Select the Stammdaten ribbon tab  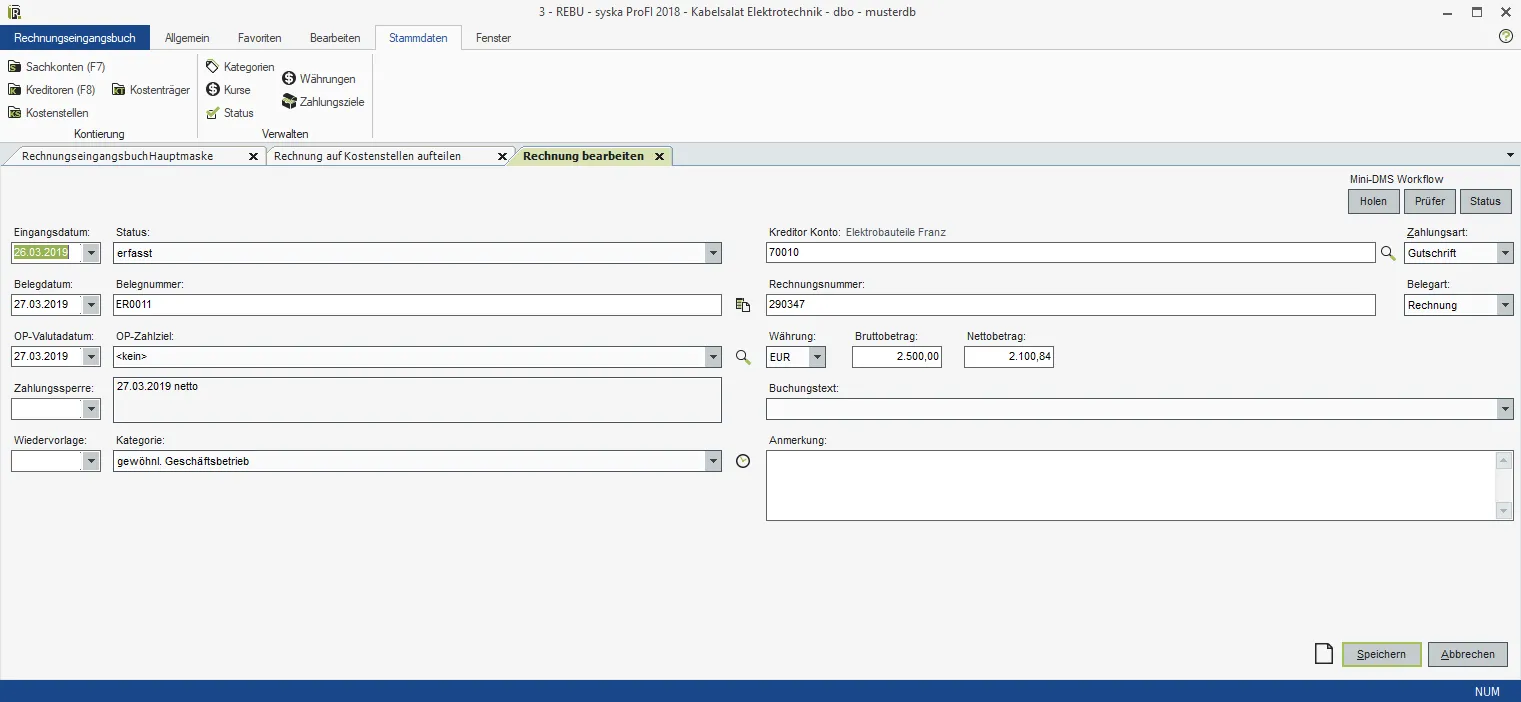click(x=418, y=38)
